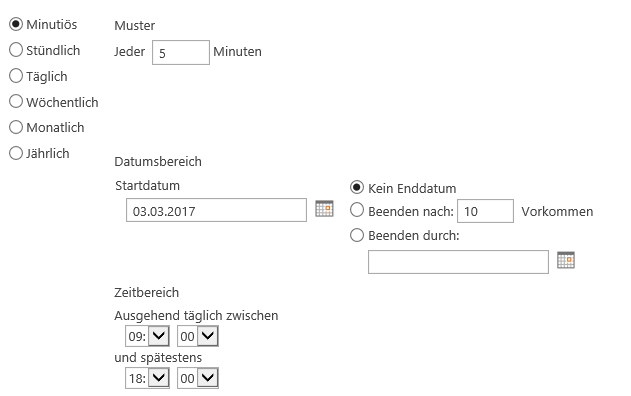This screenshot has height=396, width=631.
Task: Select the Wöchentlich radio button
Action: pyautogui.click(x=16, y=101)
